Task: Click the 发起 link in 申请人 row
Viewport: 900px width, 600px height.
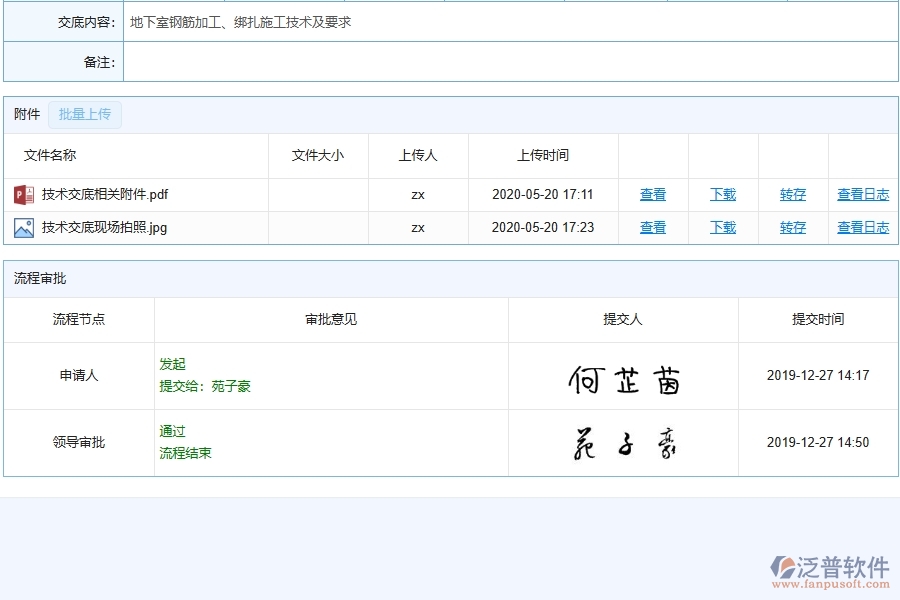Action: pyautogui.click(x=171, y=364)
